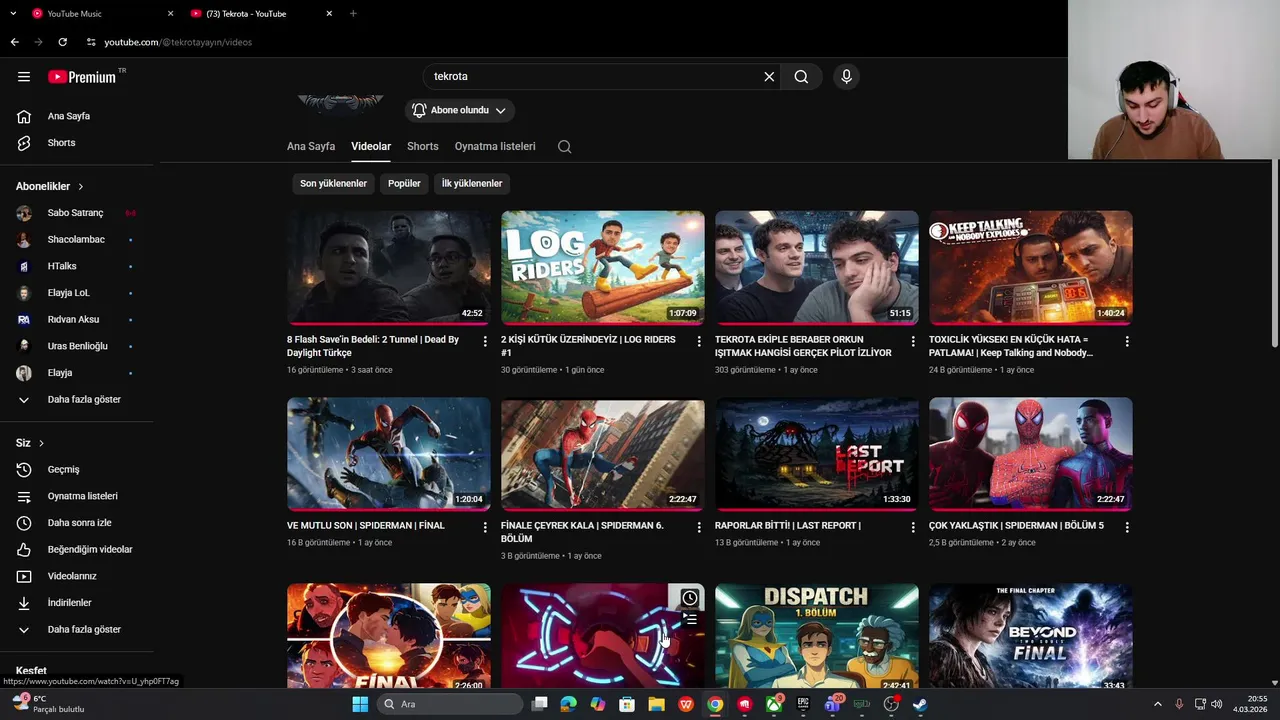Viewport: 1280px width, 720px height.
Task: Click the YouTube Premium logo
Action: [82, 77]
